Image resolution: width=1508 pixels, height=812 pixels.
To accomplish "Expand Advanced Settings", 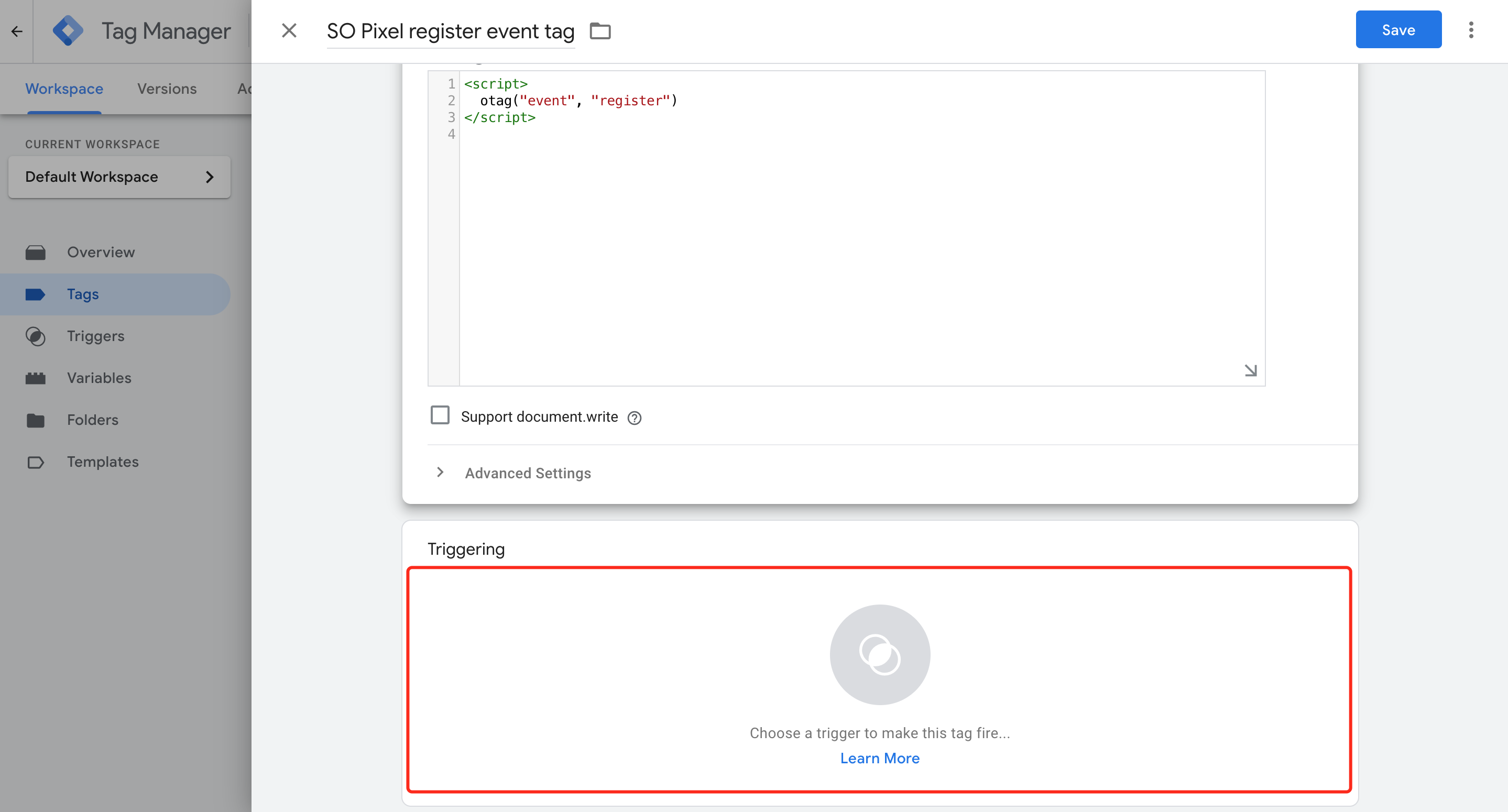I will (x=527, y=473).
